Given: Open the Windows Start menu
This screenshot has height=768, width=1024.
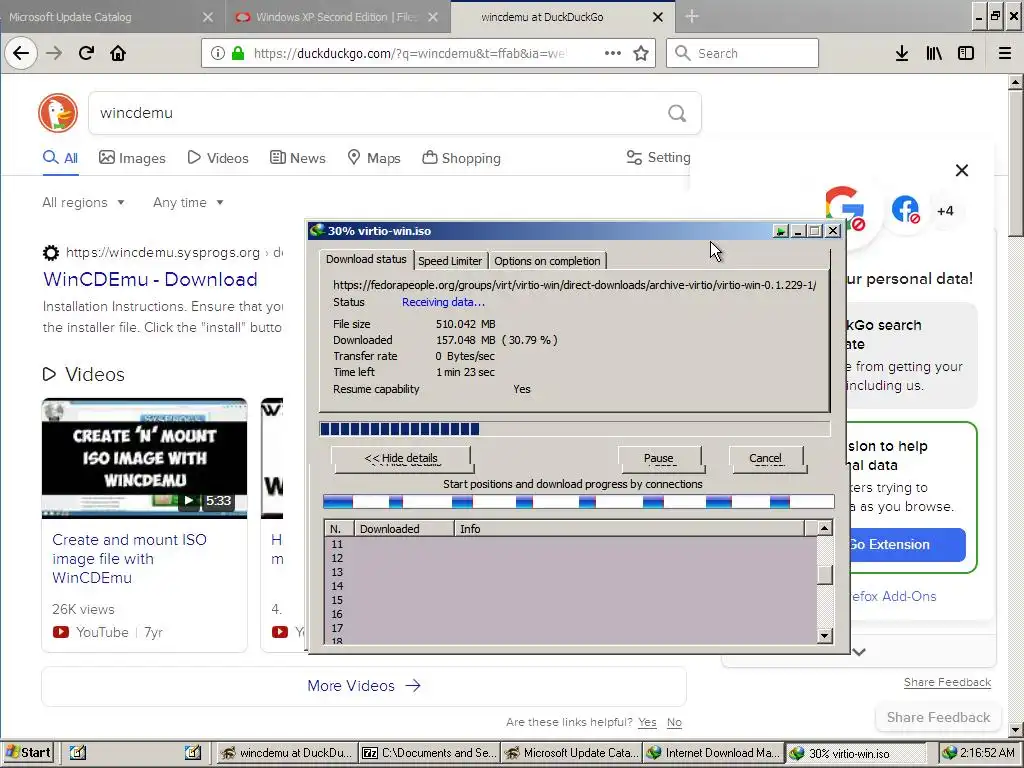Looking at the screenshot, I should tap(27, 753).
